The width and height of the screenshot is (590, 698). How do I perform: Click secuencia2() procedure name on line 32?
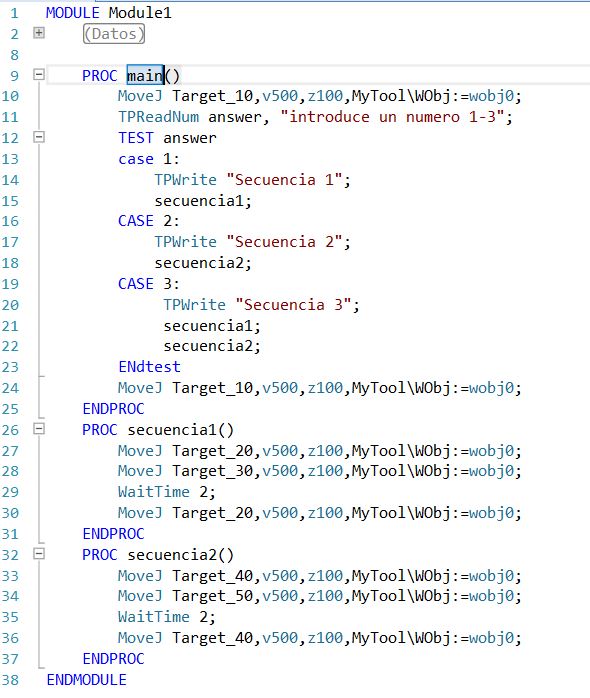pos(180,555)
